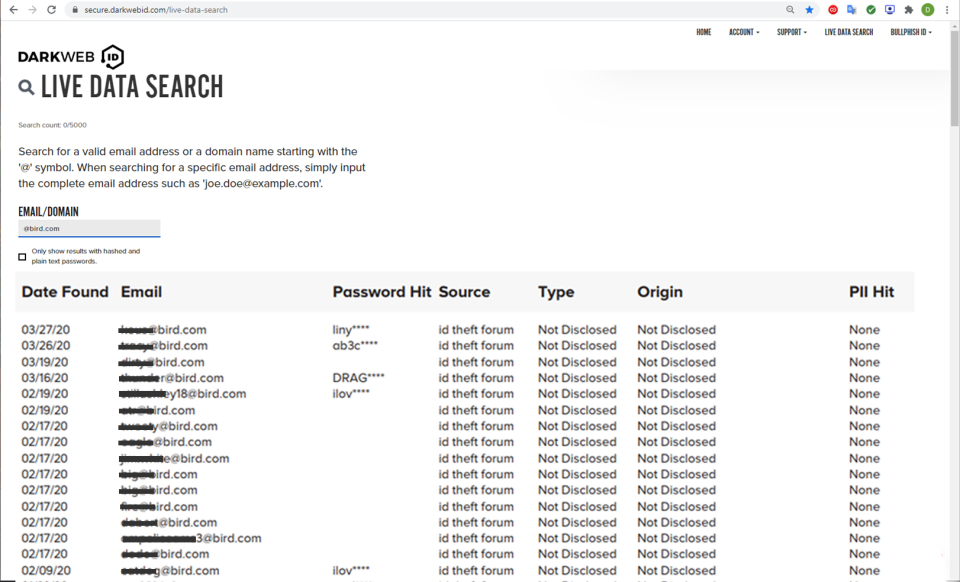Open the Chrome three-dot menu

click(947, 10)
